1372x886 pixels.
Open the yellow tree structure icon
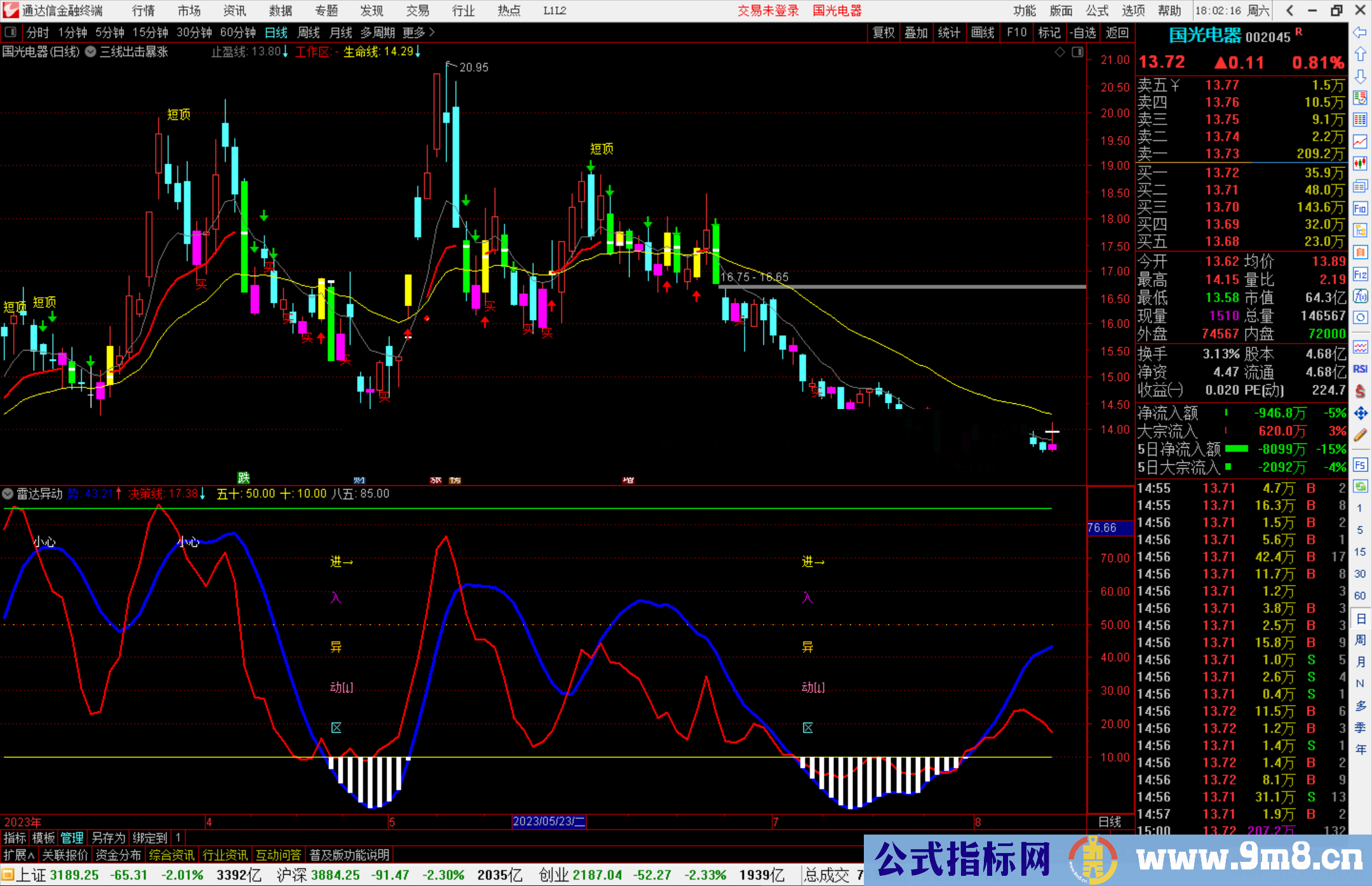pos(1360,230)
